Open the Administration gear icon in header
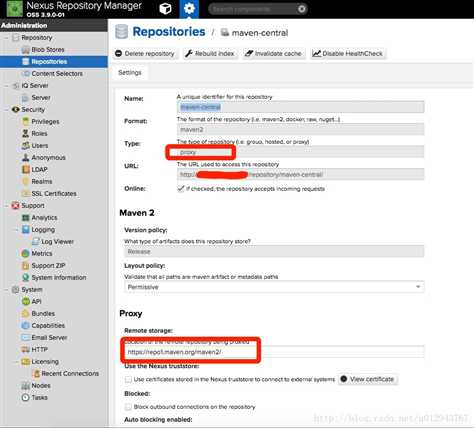Viewport: 474px width, 428px height. (189, 9)
